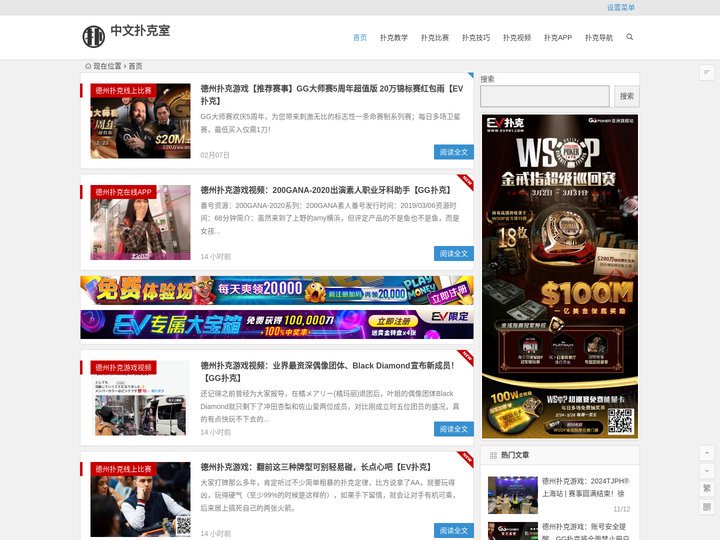The width and height of the screenshot is (720, 540).
Task: Switch to traditional Chinese with 繁 icon
Action: coord(707,489)
